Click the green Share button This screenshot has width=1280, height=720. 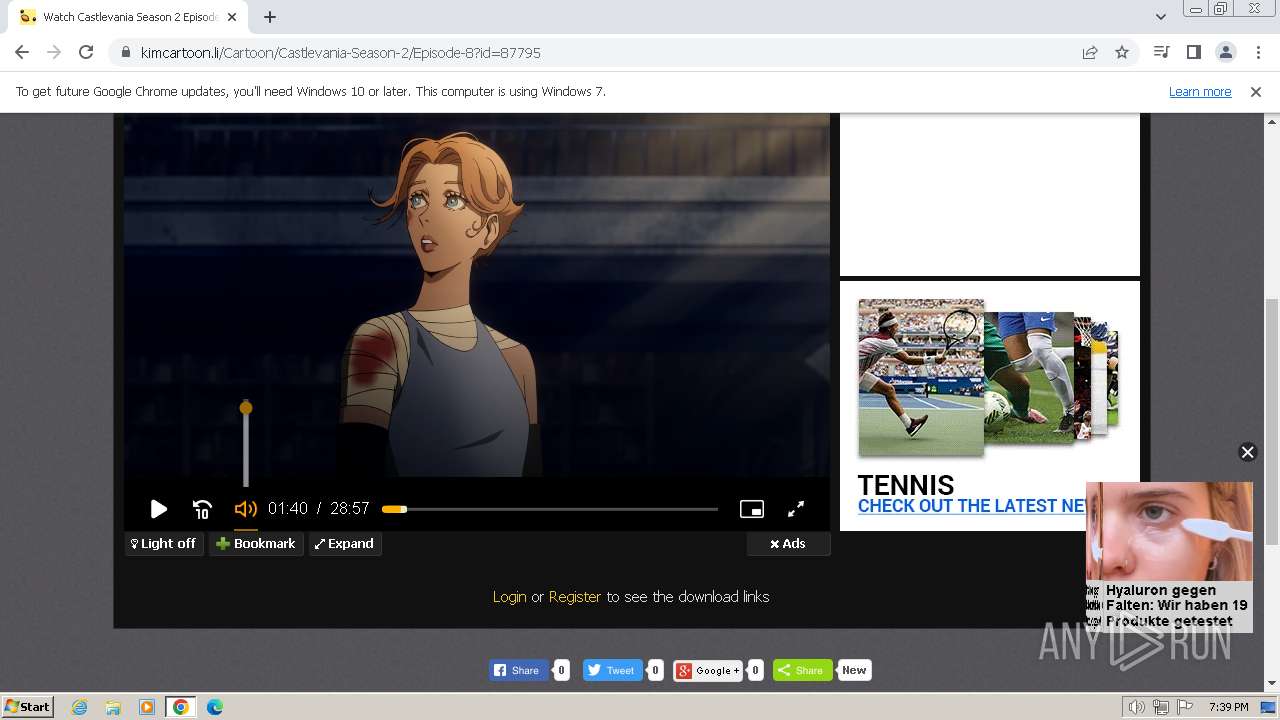pos(802,670)
